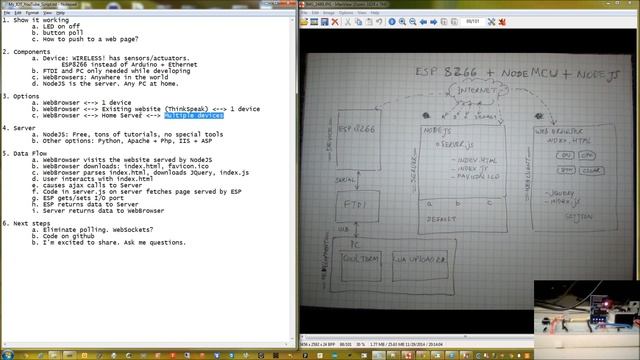Click 'b. Code on github' line
Screen dimensions: 640x360
63,236
